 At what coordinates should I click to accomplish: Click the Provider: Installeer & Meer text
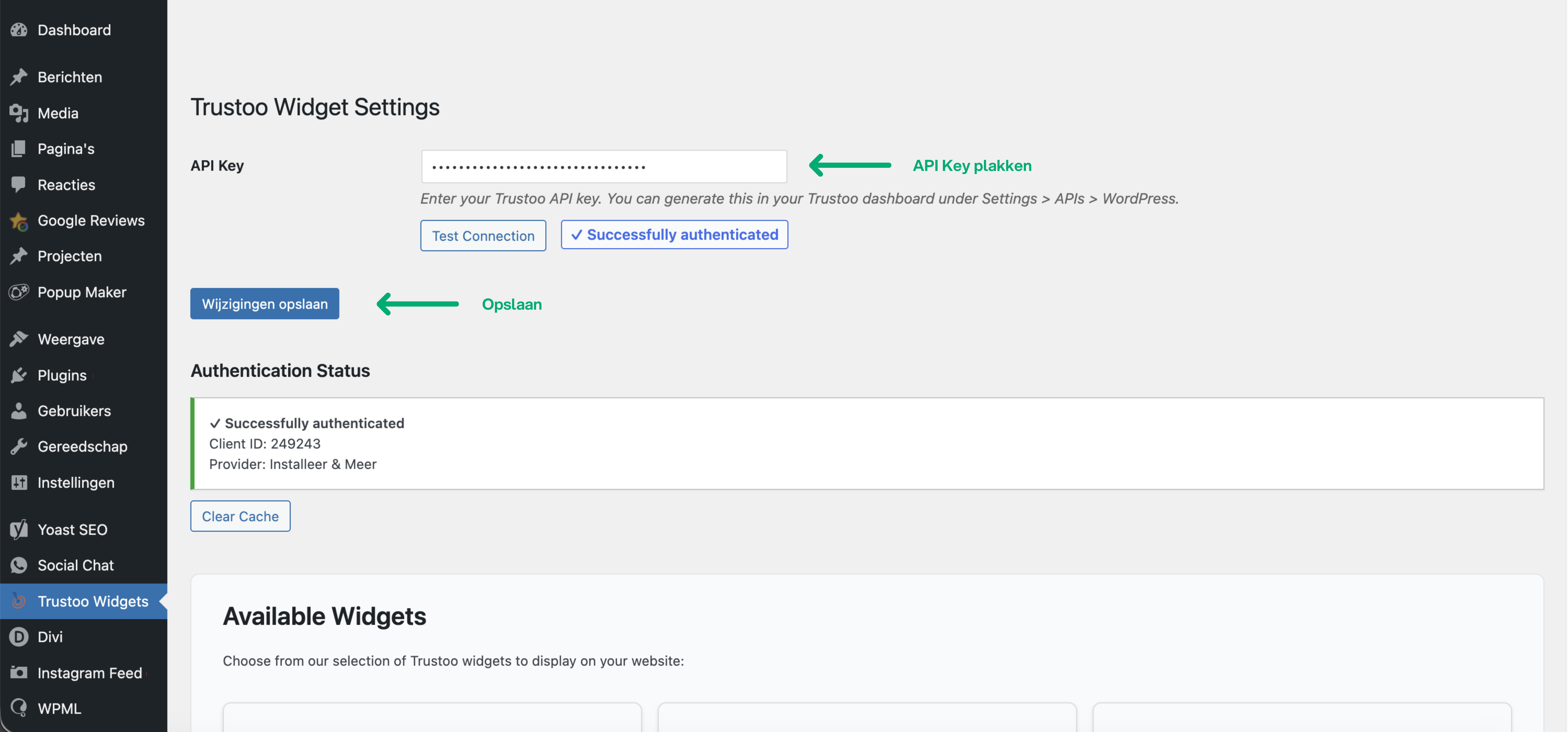pos(293,464)
